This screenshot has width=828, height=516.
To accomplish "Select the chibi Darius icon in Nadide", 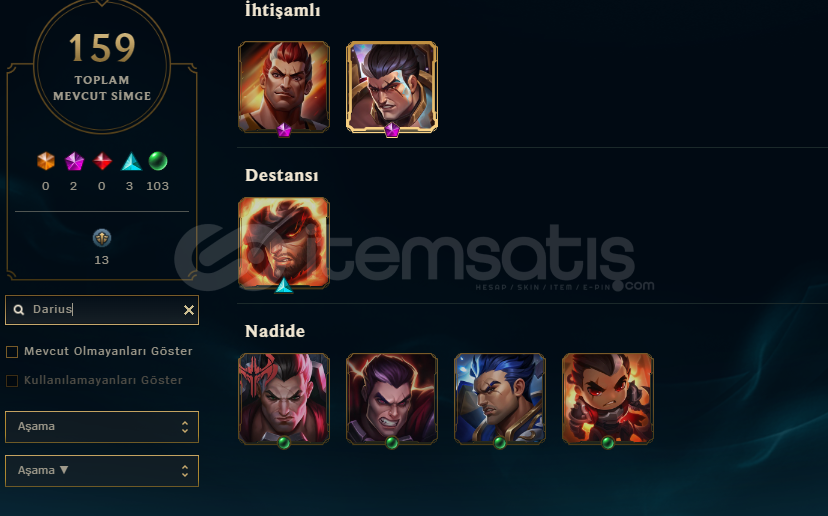I will [608, 399].
